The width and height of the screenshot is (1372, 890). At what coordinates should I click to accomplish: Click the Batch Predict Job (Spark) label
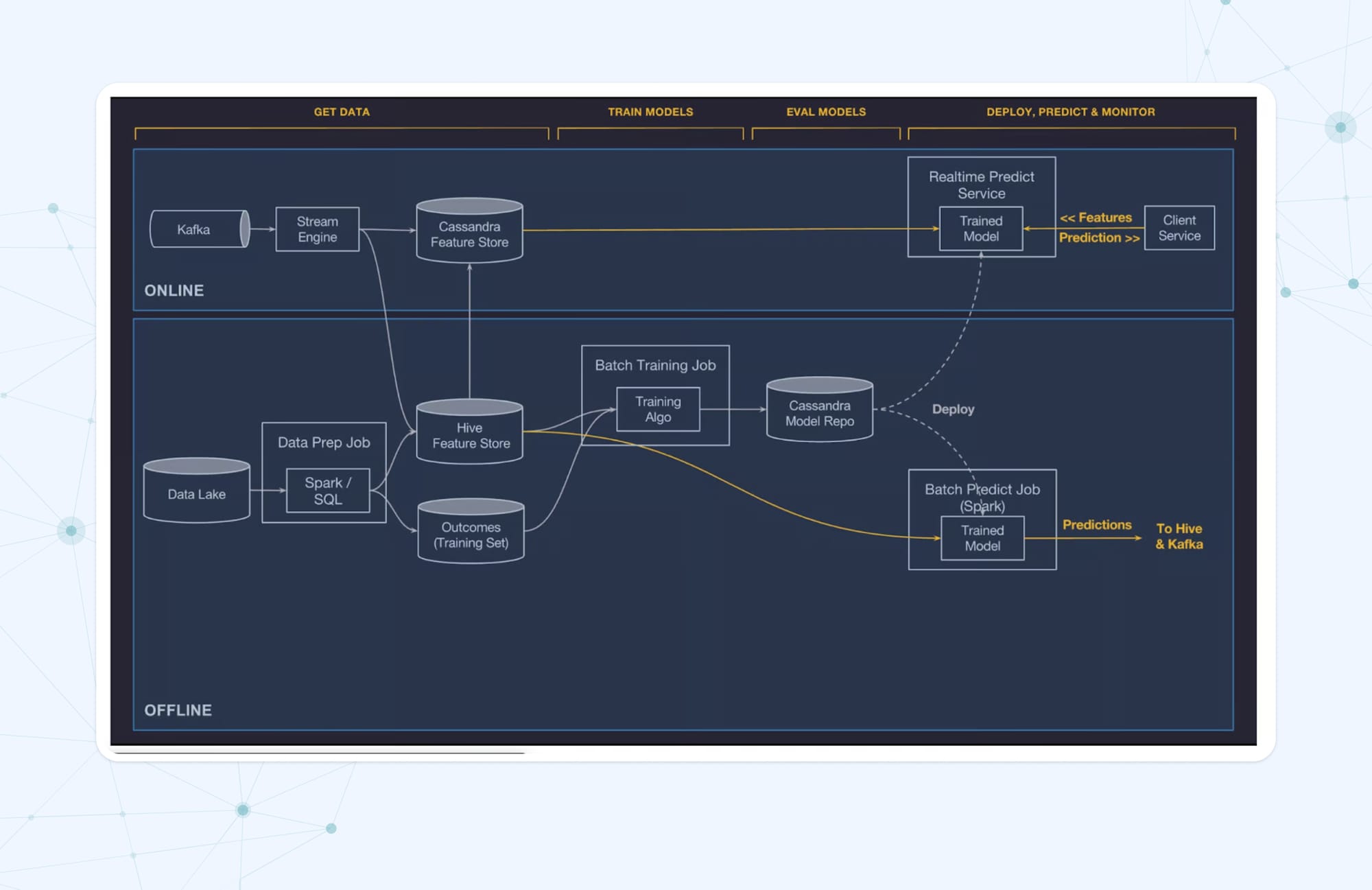coord(982,497)
